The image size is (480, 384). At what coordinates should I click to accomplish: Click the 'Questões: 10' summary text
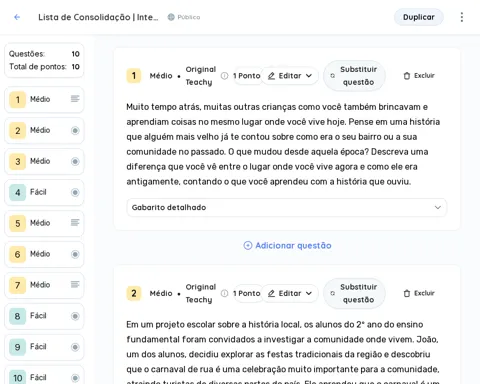click(44, 54)
